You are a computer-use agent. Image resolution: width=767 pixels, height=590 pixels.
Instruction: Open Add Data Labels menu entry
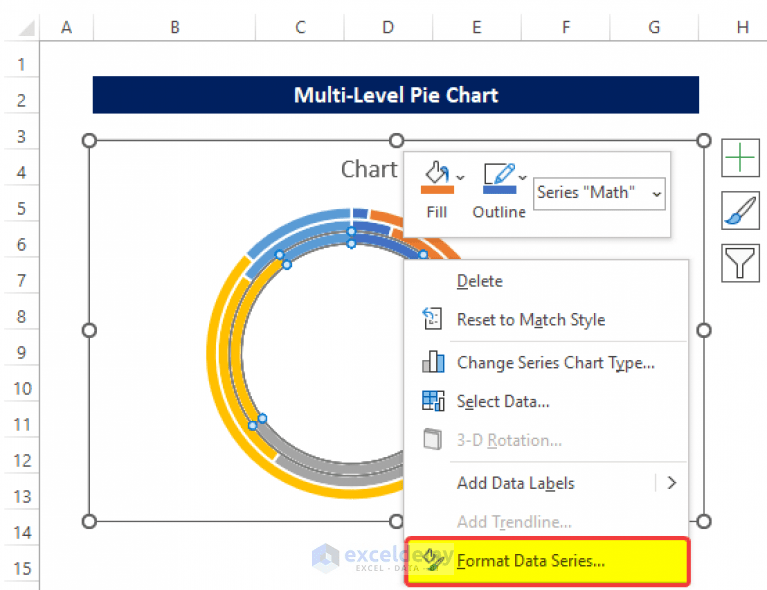(x=516, y=483)
